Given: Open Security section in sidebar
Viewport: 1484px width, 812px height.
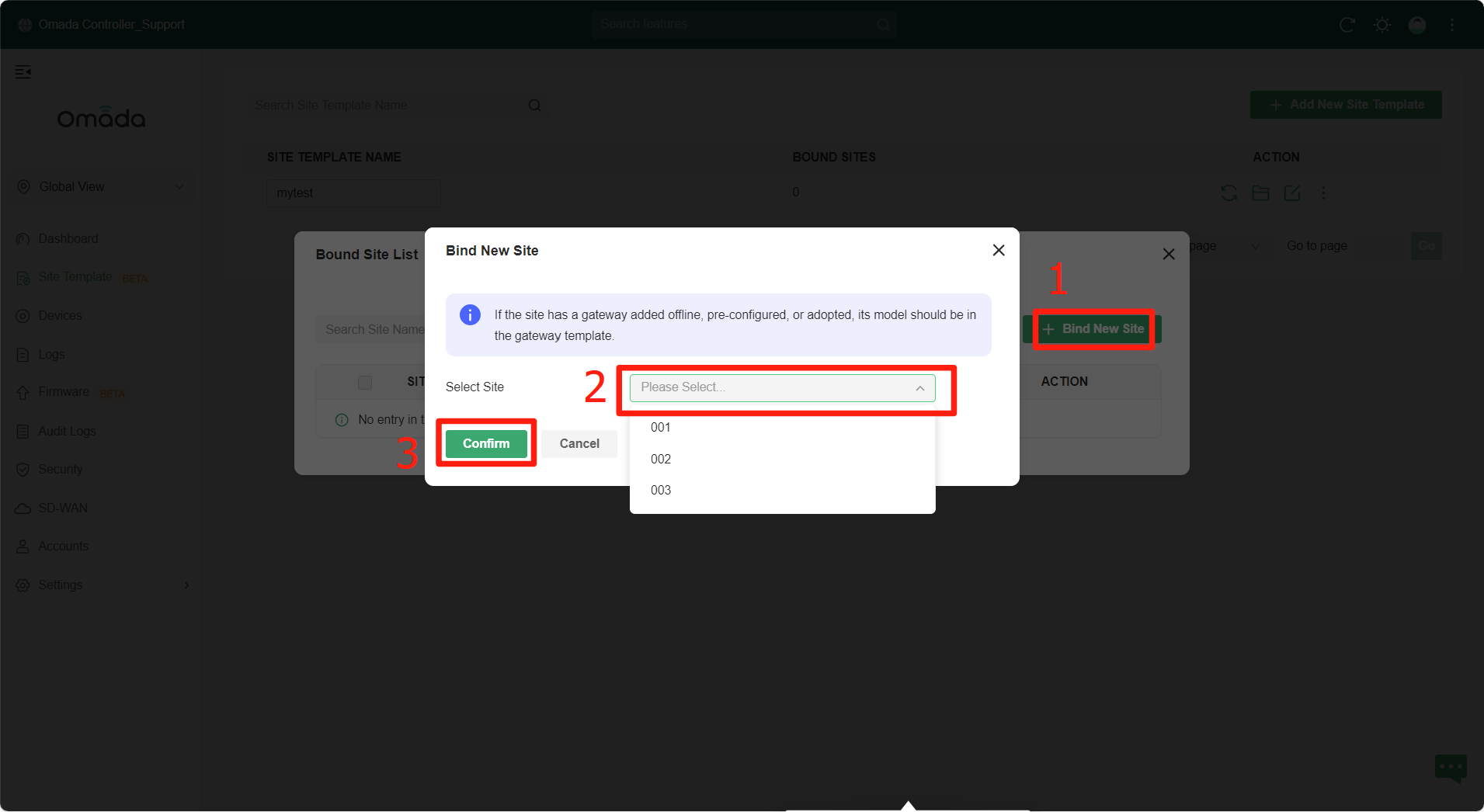Looking at the screenshot, I should [61, 470].
